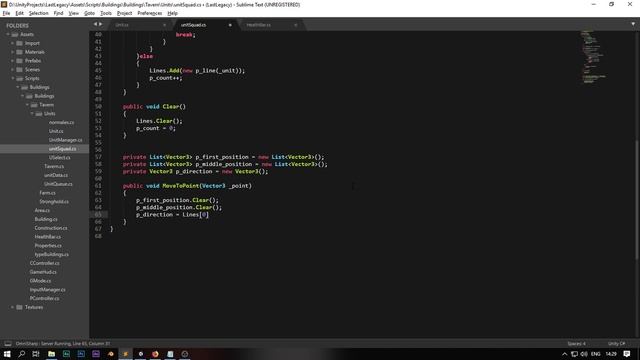Screen dimensions: 640x360
Task: Open Windows taskbar search
Action: pyautogui.click(x=22, y=354)
